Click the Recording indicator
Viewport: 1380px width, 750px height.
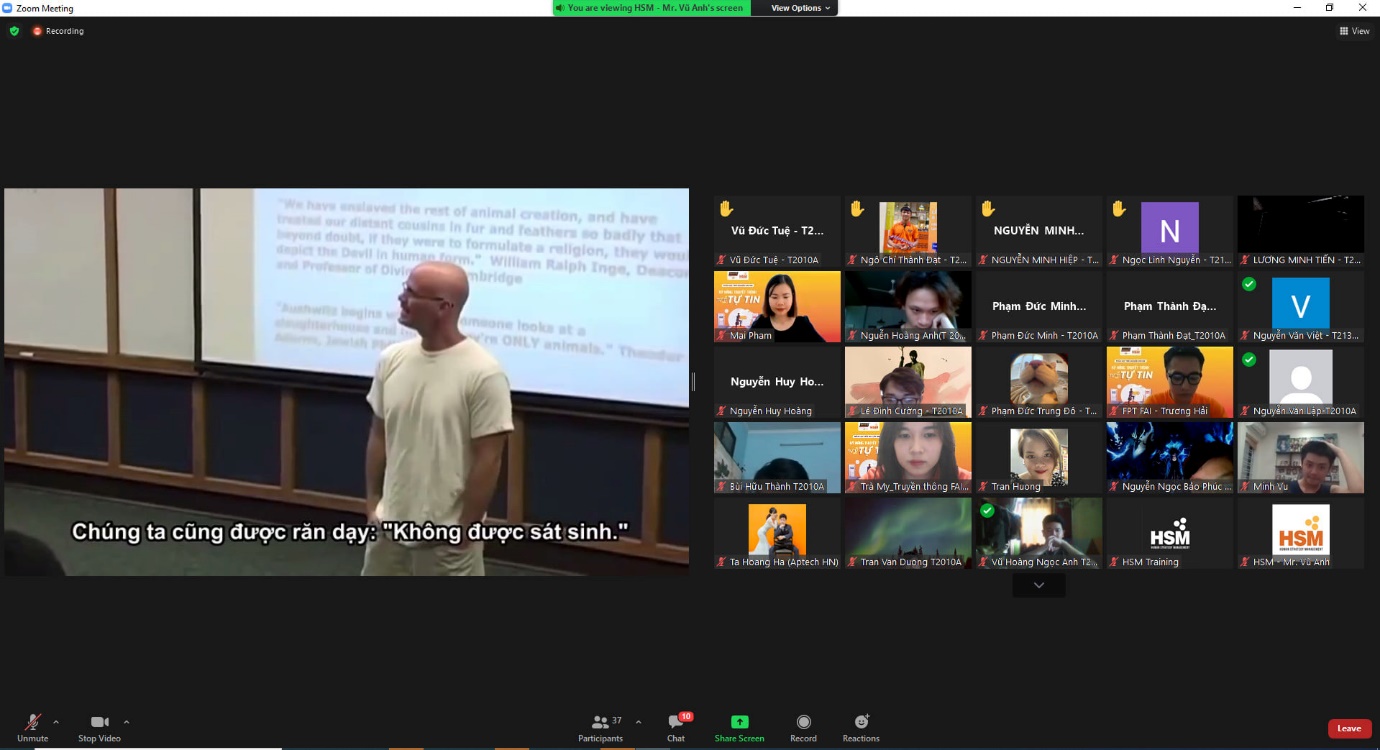click(x=58, y=31)
